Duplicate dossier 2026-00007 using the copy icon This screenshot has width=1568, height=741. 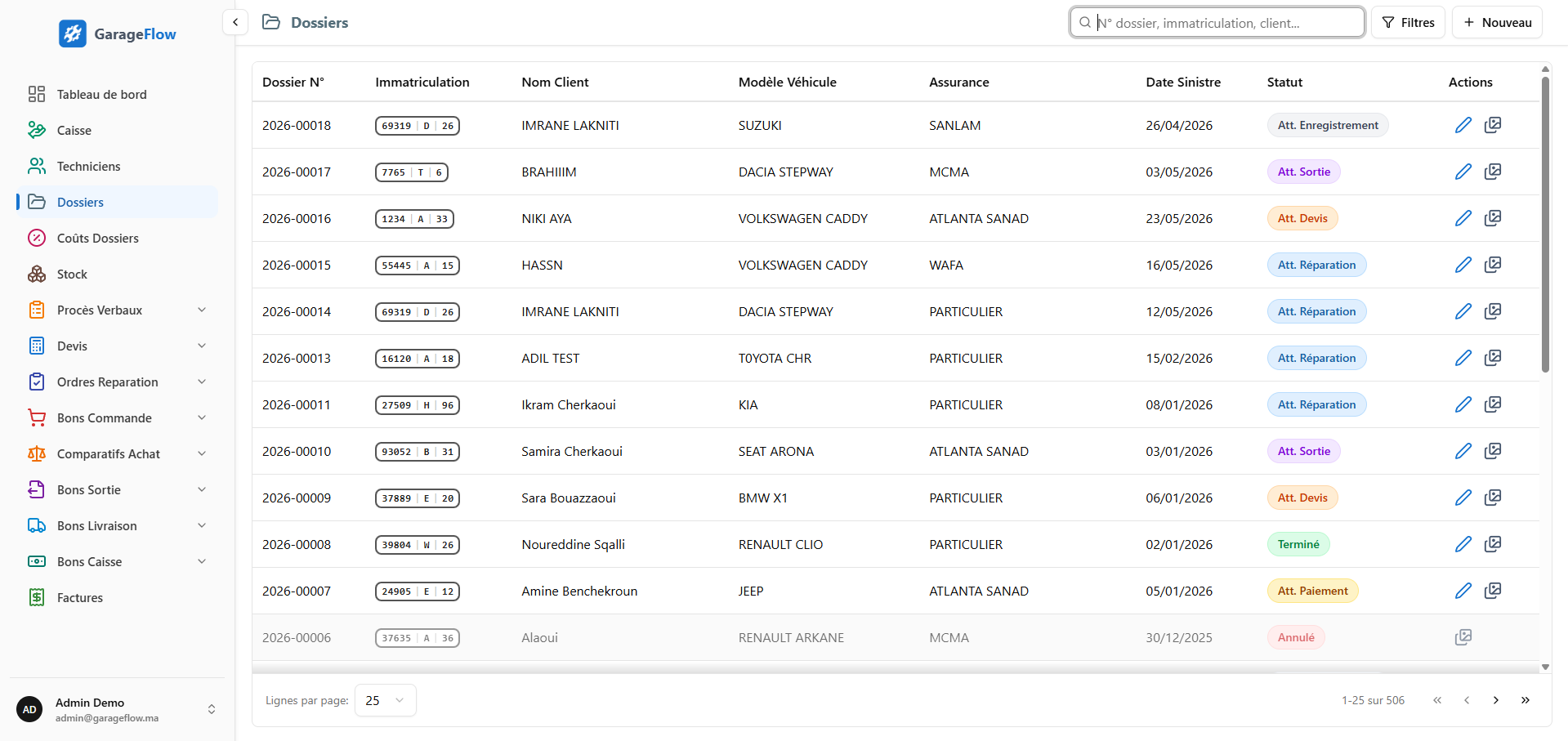[1493, 591]
